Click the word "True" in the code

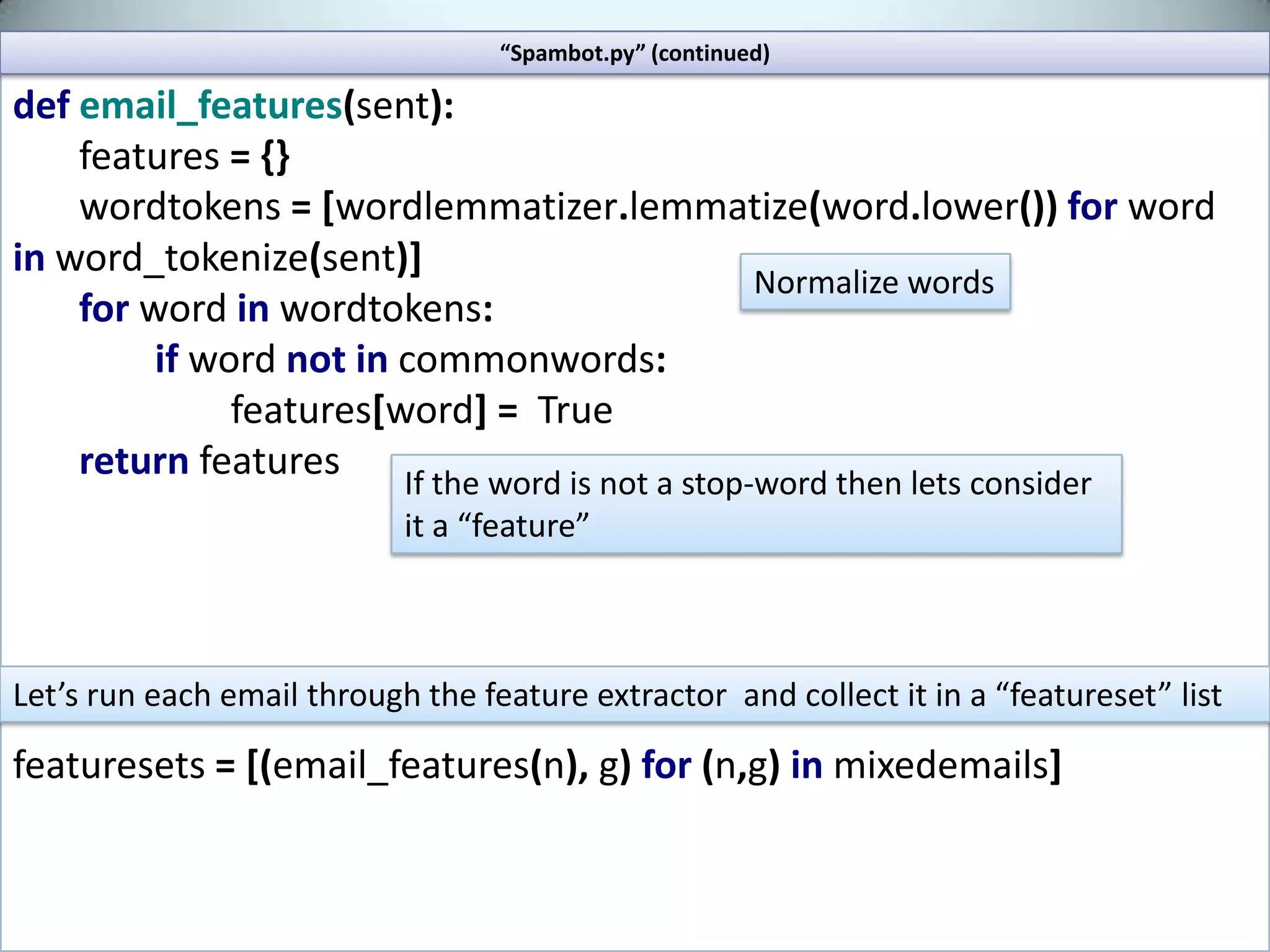point(575,410)
